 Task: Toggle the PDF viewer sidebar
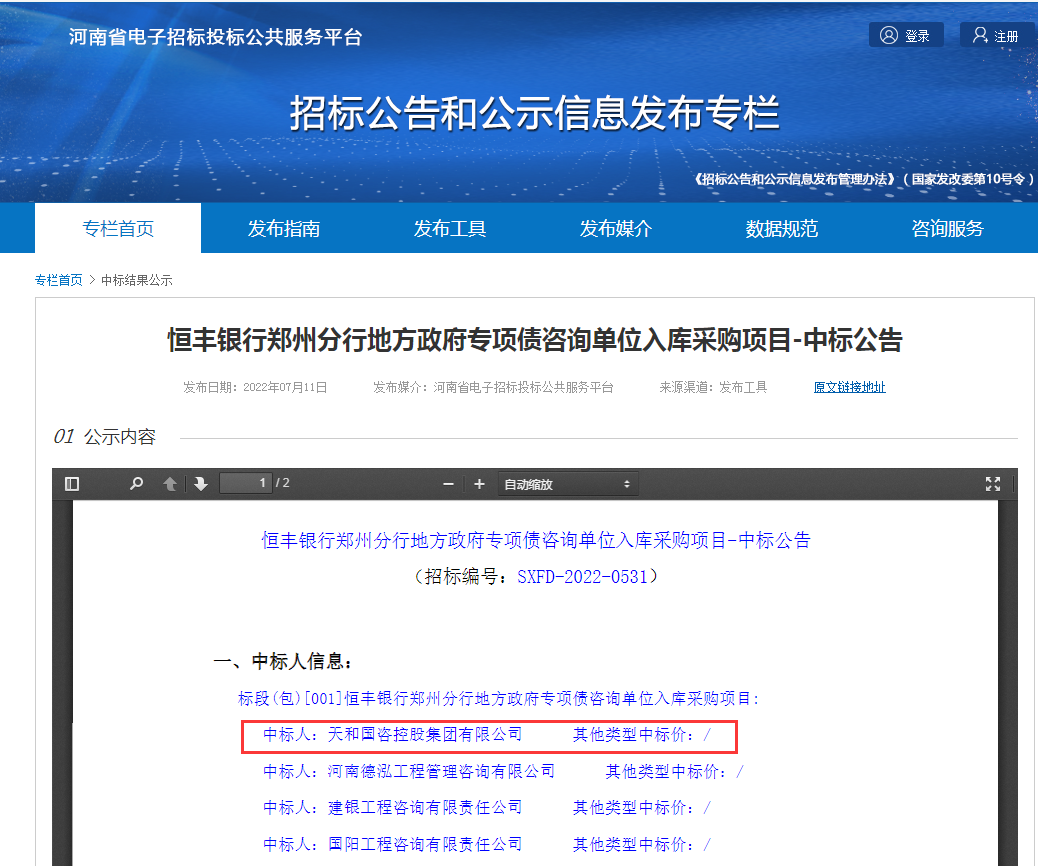coord(72,484)
